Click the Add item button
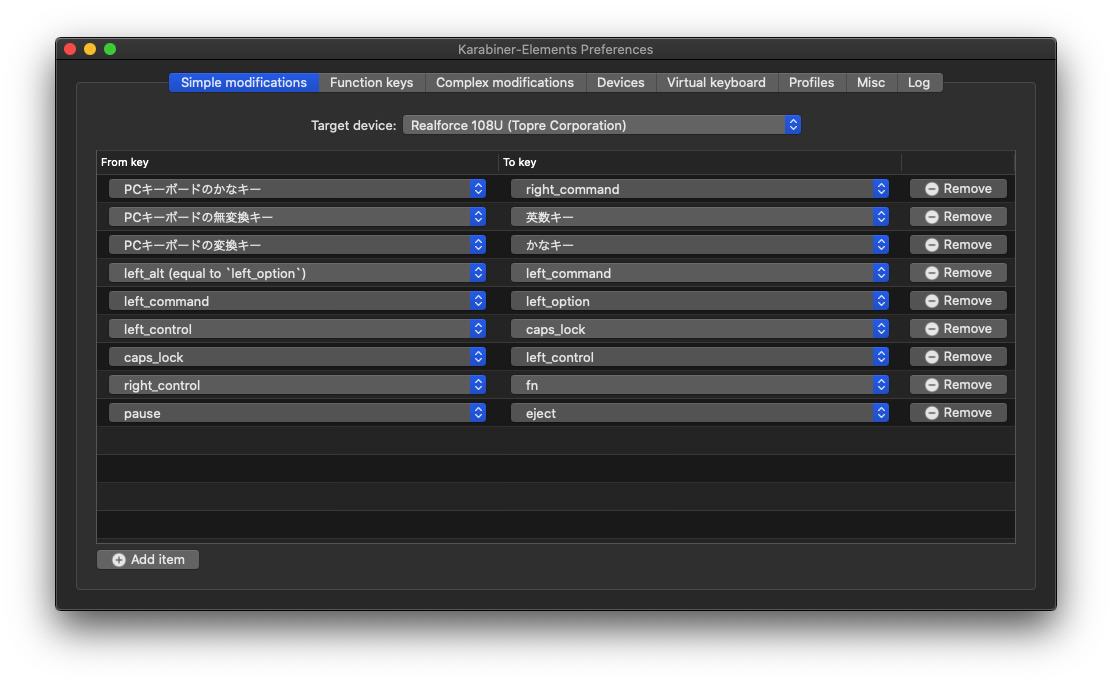Screen dimensions: 1112x684 148,559
